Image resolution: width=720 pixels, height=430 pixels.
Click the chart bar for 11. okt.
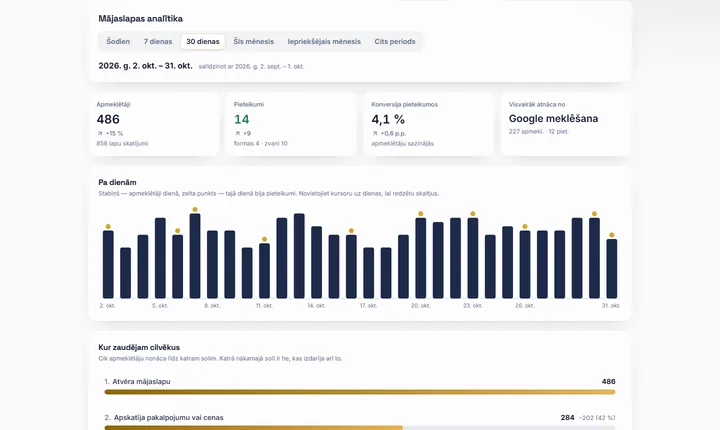(264, 271)
